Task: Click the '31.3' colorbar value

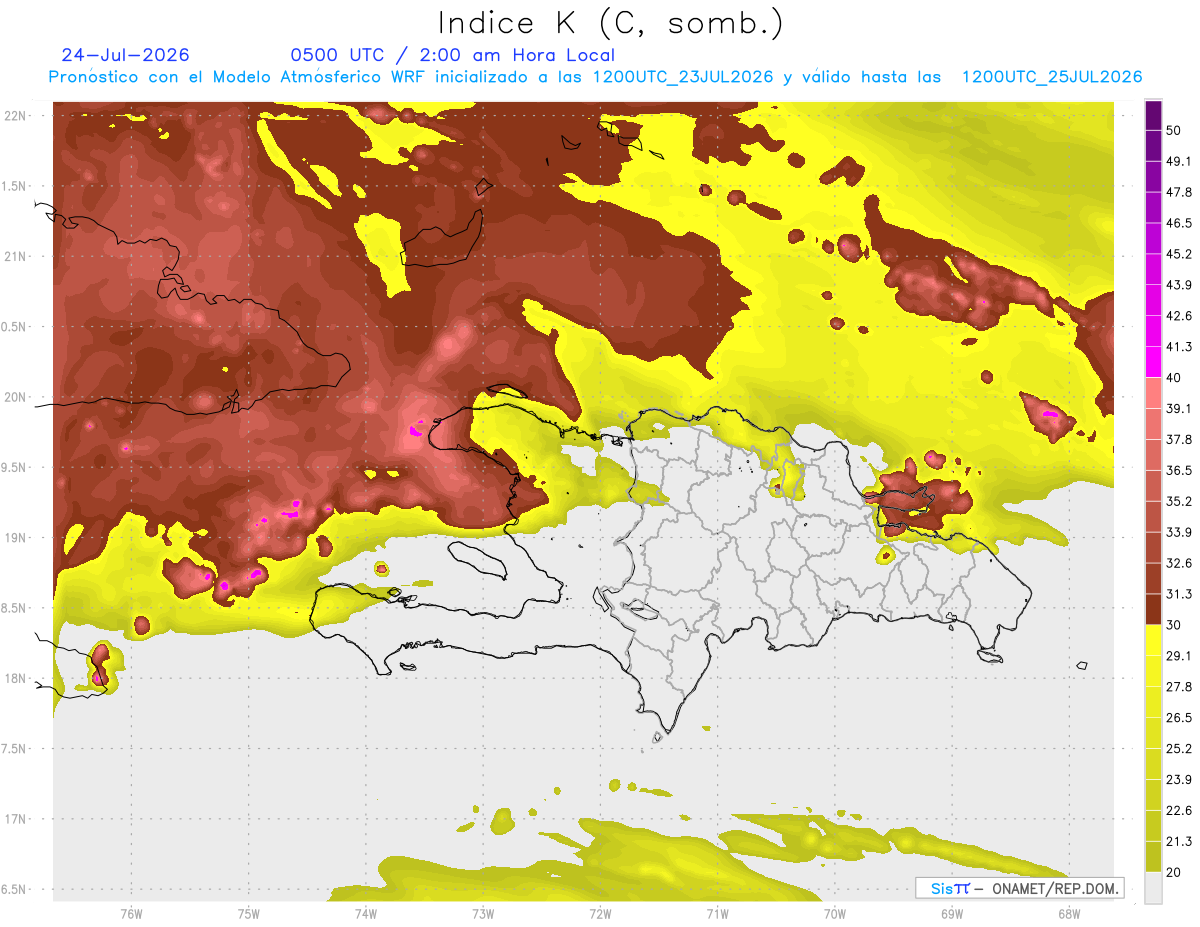Action: point(1179,594)
